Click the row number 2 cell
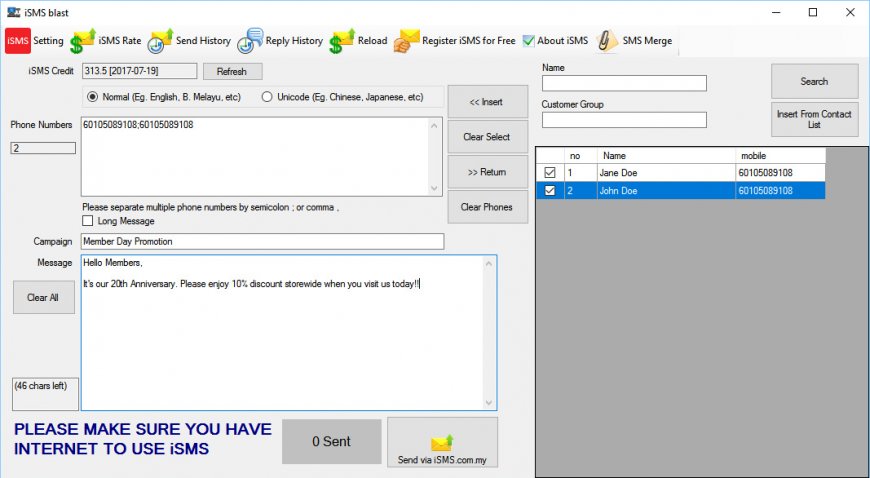Viewport: 870px width, 478px height. click(580, 190)
